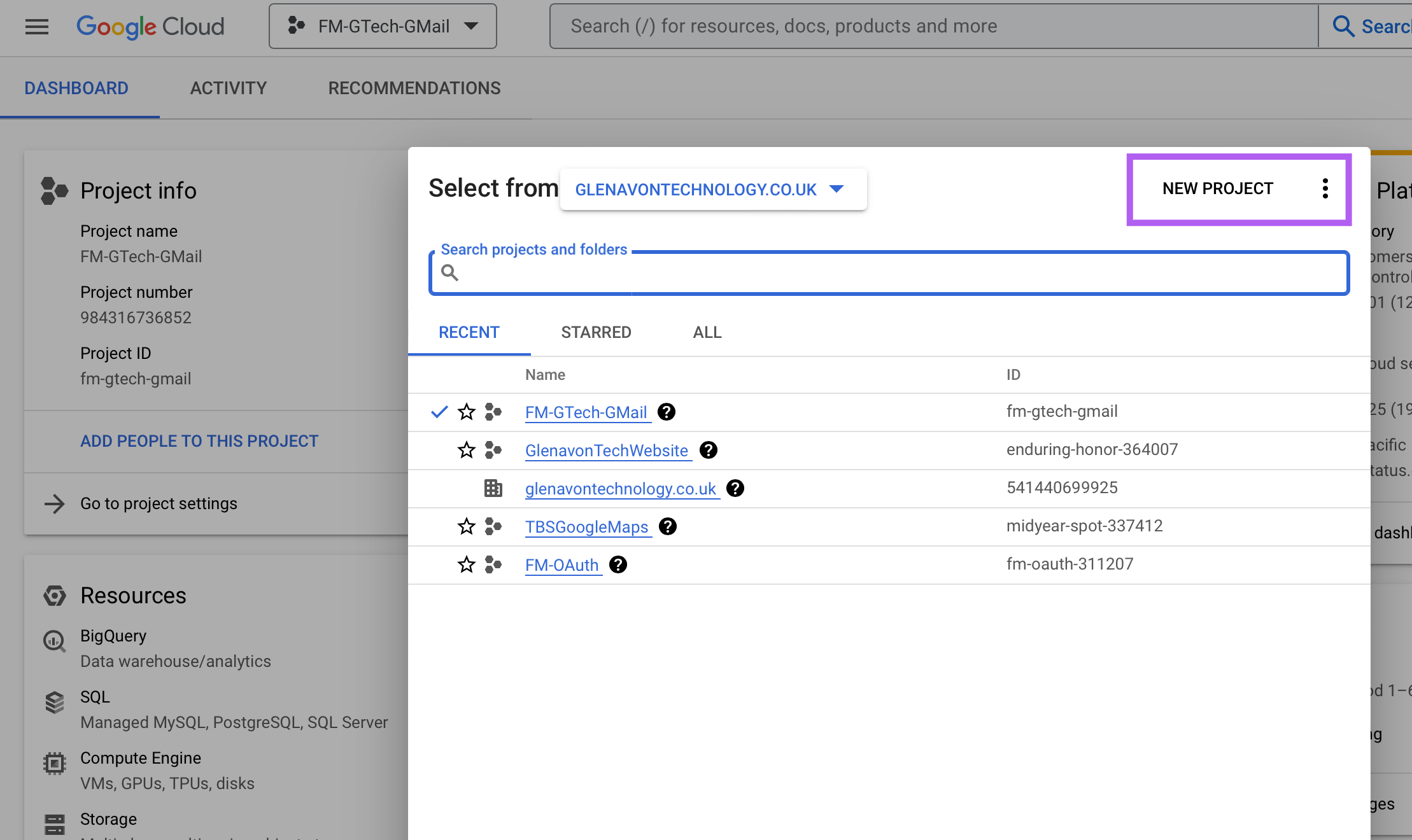Viewport: 1412px width, 840px height.
Task: Open the three-dot more options menu
Action: pos(1325,188)
